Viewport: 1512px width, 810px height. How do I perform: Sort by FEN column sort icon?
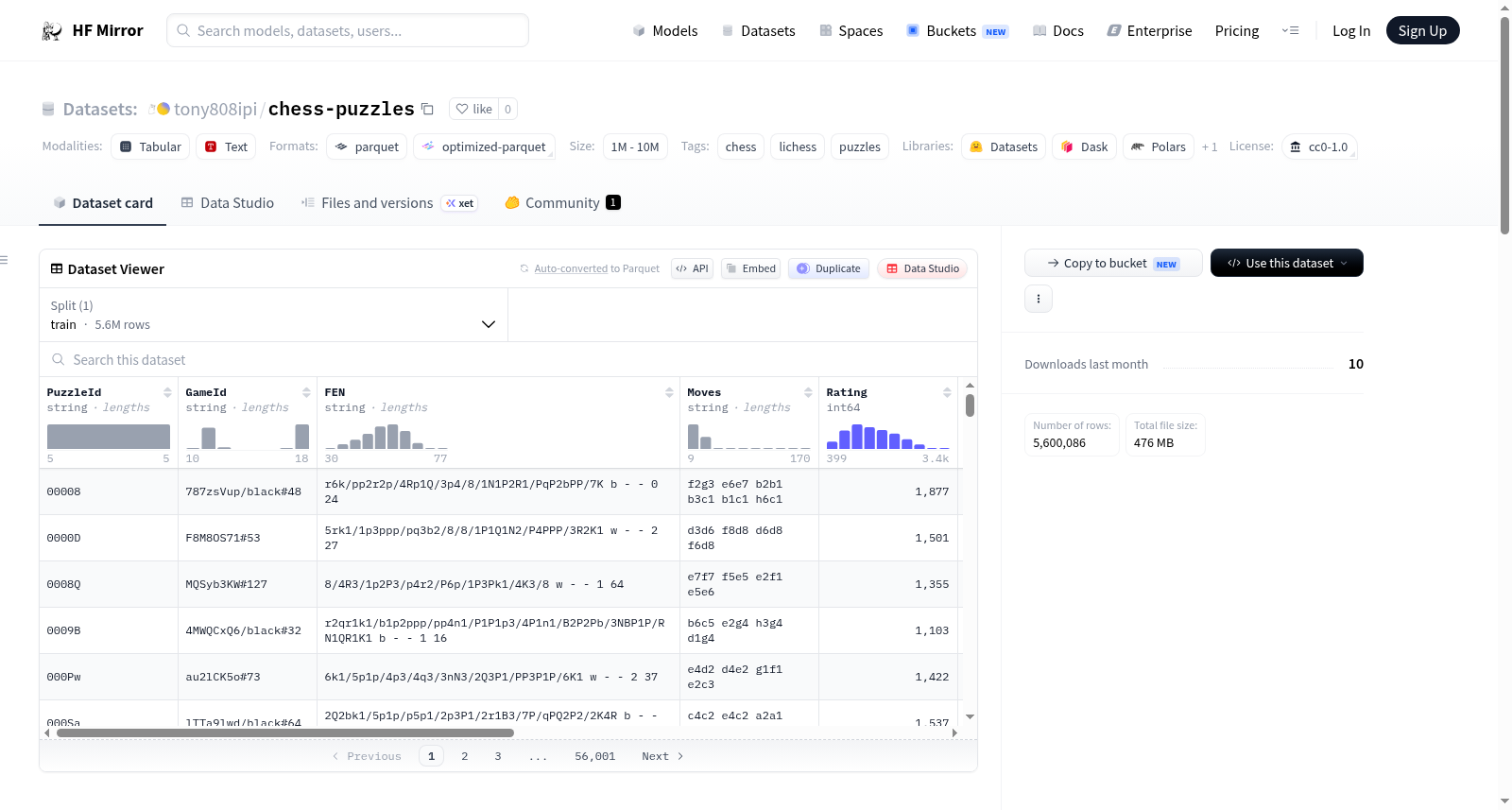click(x=669, y=392)
